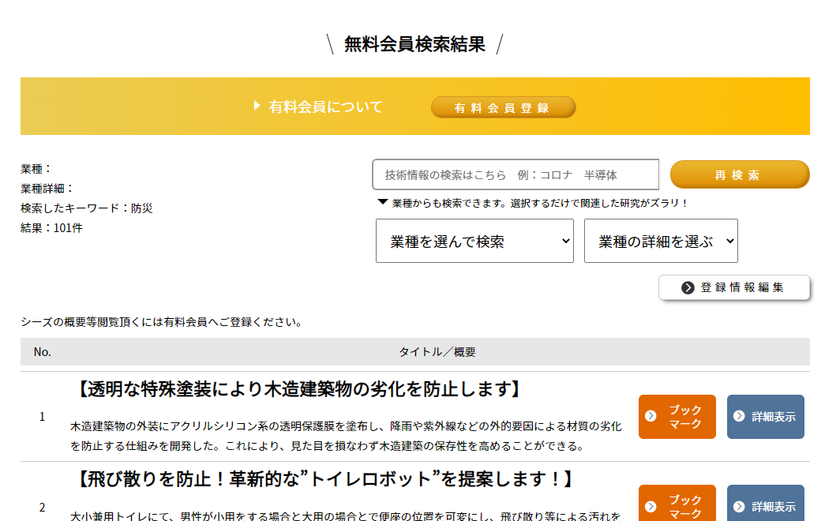Screen dimensions: 840x521
Task: Open the 有料会員について link
Action: [x=325, y=107]
